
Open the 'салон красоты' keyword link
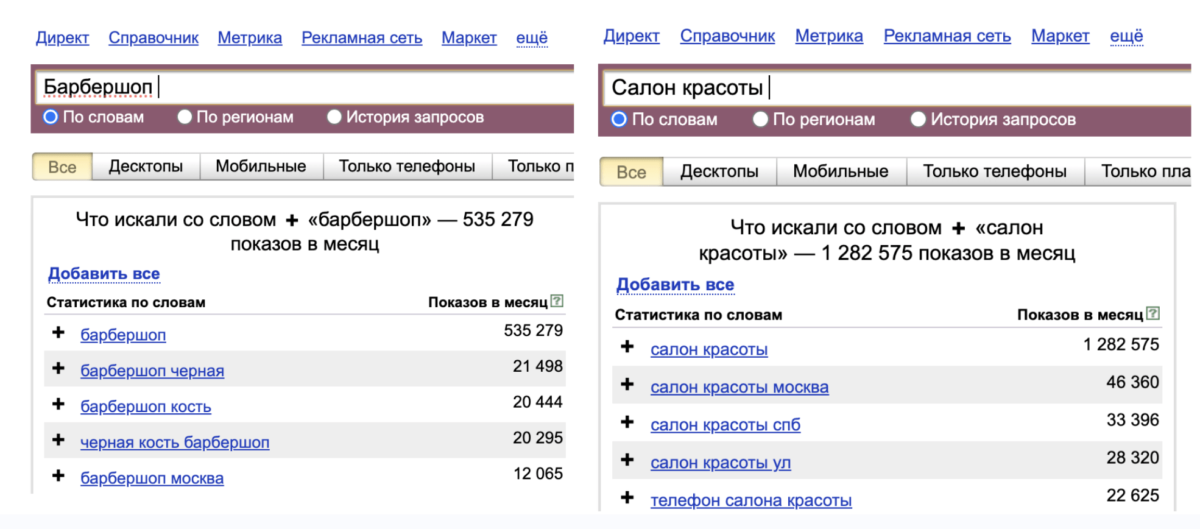coord(709,350)
